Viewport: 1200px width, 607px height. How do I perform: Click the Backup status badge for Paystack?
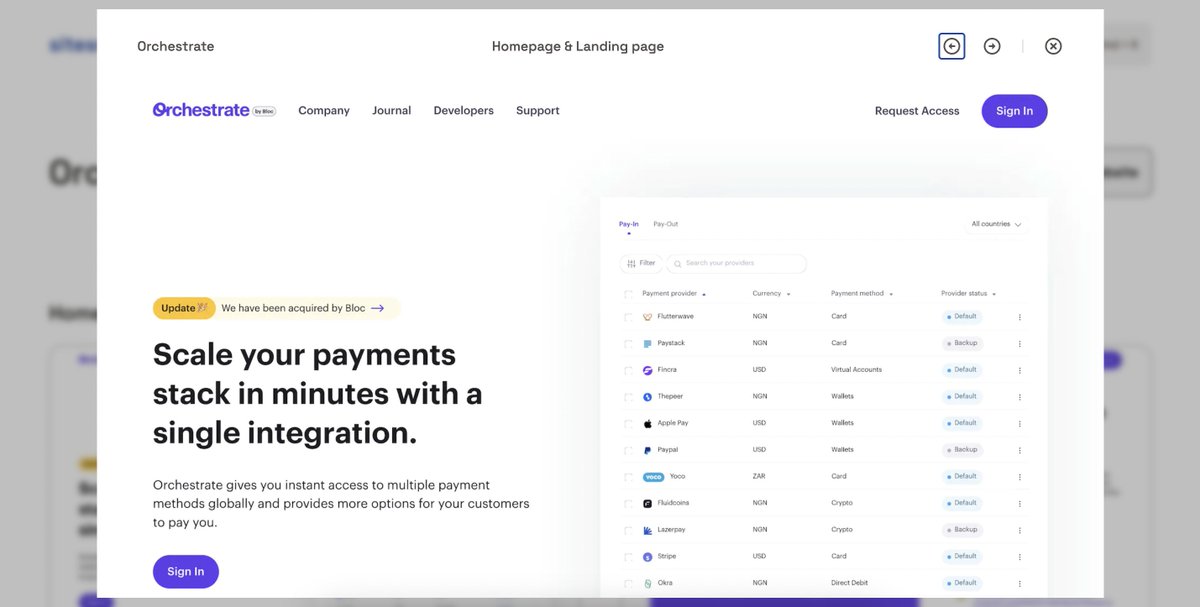(x=962, y=343)
